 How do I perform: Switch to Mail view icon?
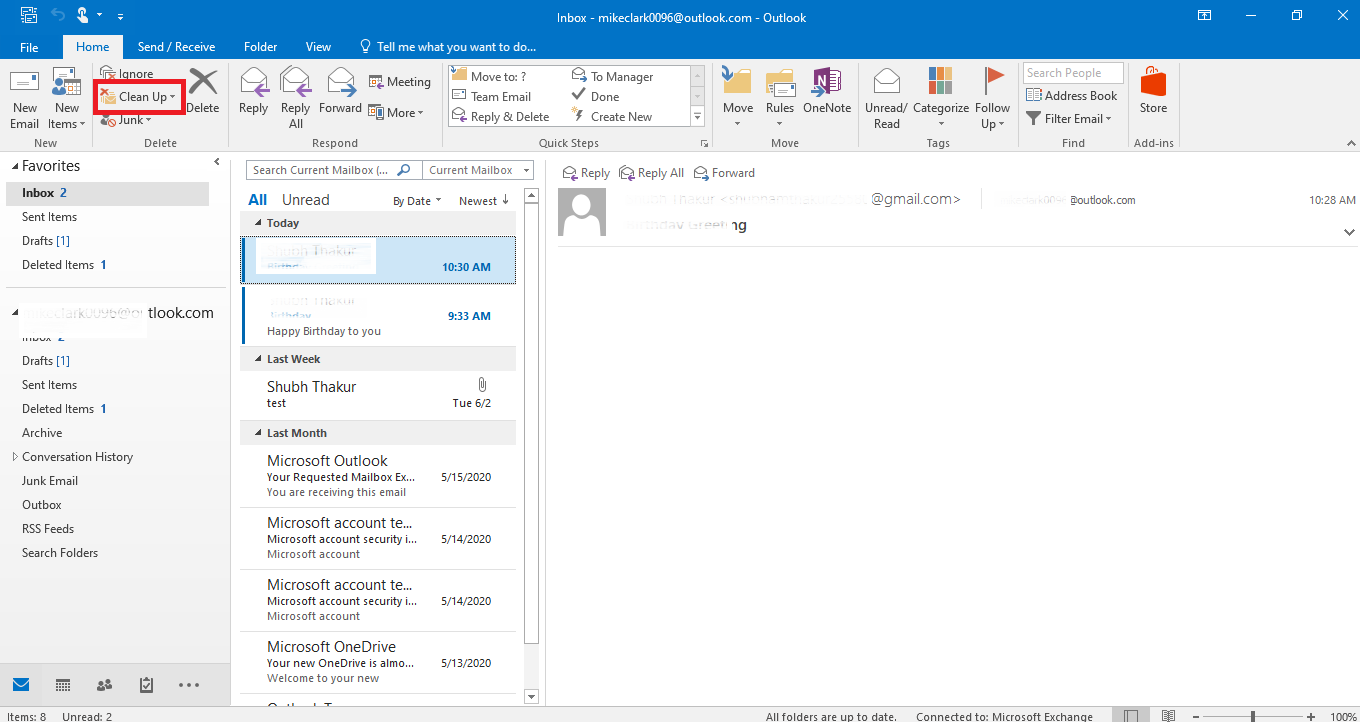[x=21, y=685]
